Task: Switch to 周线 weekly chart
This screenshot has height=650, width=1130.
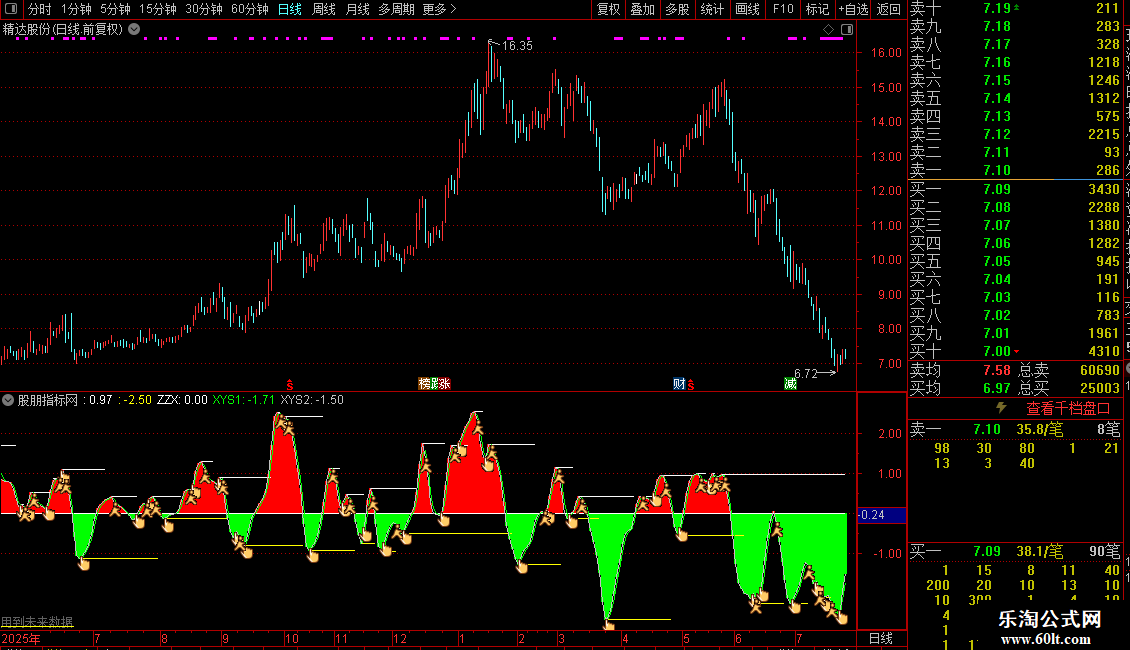Action: click(324, 9)
